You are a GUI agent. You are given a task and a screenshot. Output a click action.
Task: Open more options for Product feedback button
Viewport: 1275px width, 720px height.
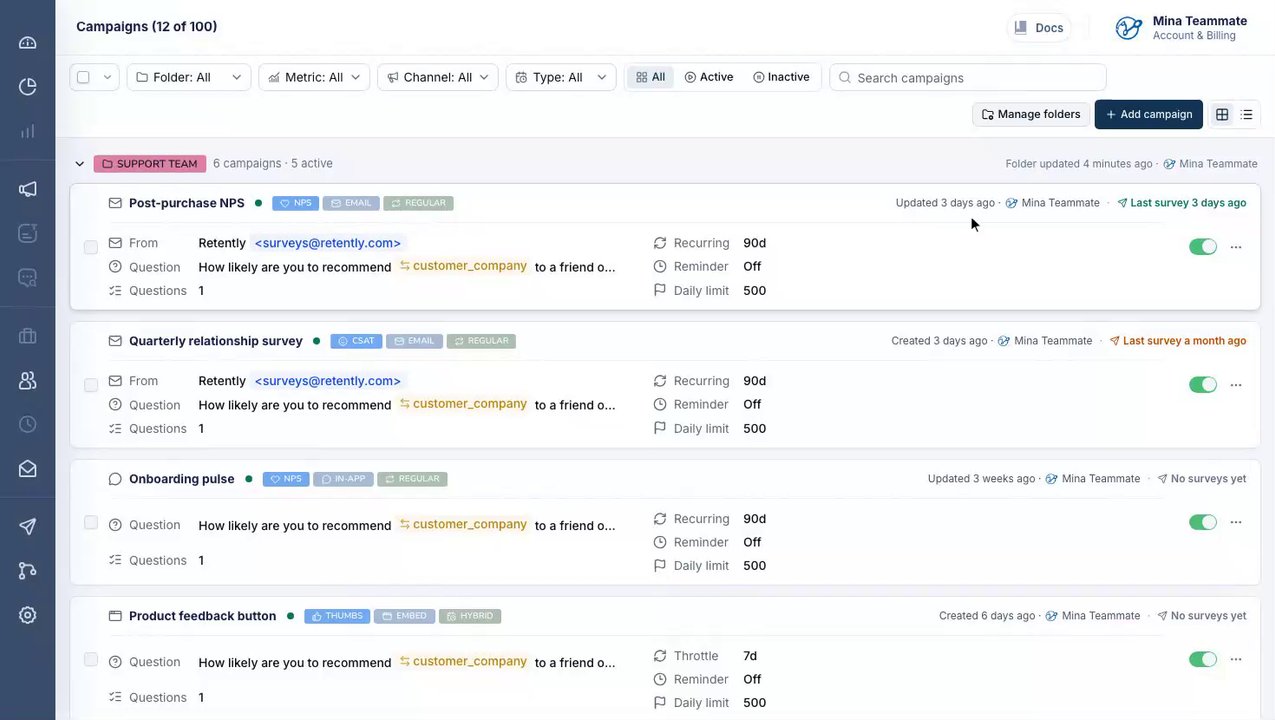1236,659
